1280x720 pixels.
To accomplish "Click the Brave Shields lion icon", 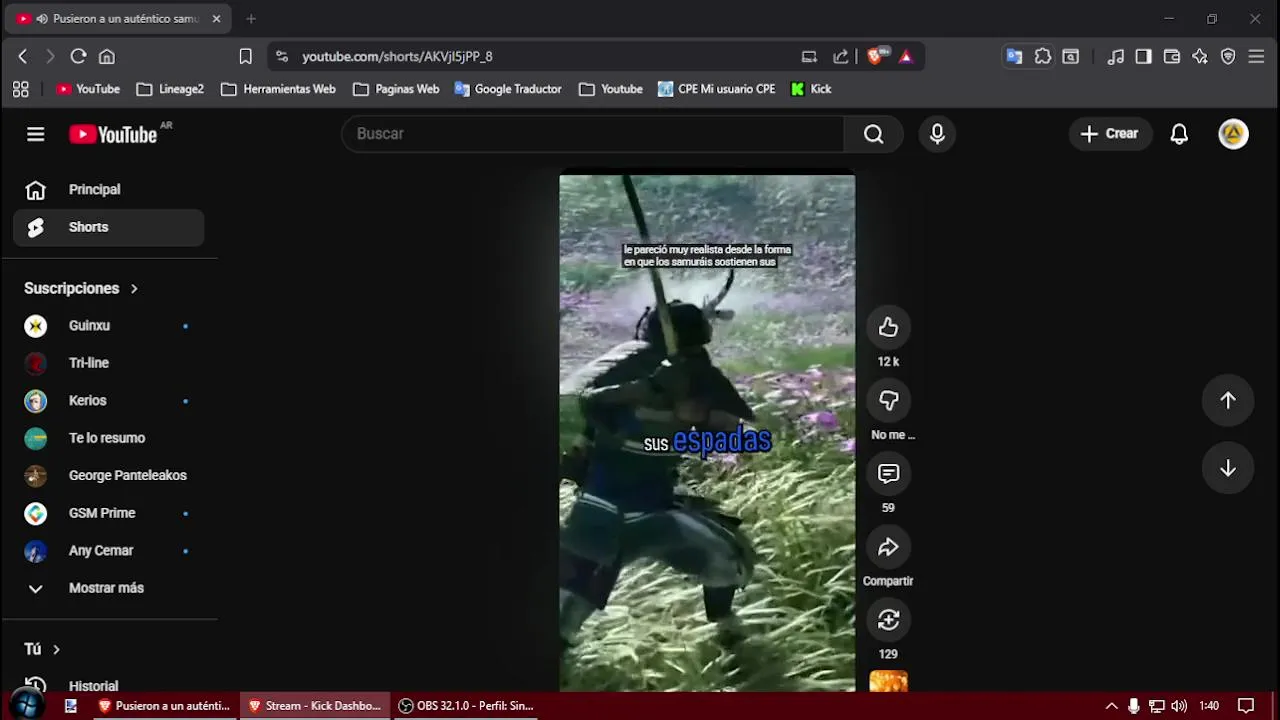I will [876, 56].
